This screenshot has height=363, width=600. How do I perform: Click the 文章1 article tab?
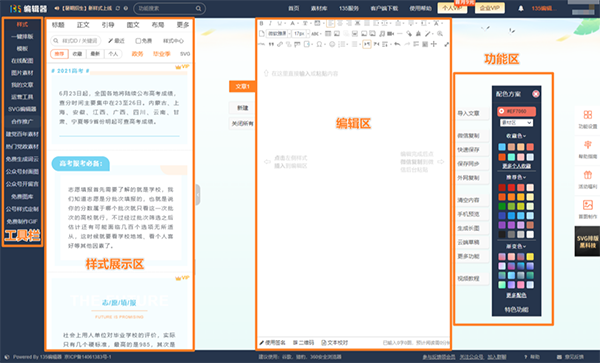coord(242,86)
